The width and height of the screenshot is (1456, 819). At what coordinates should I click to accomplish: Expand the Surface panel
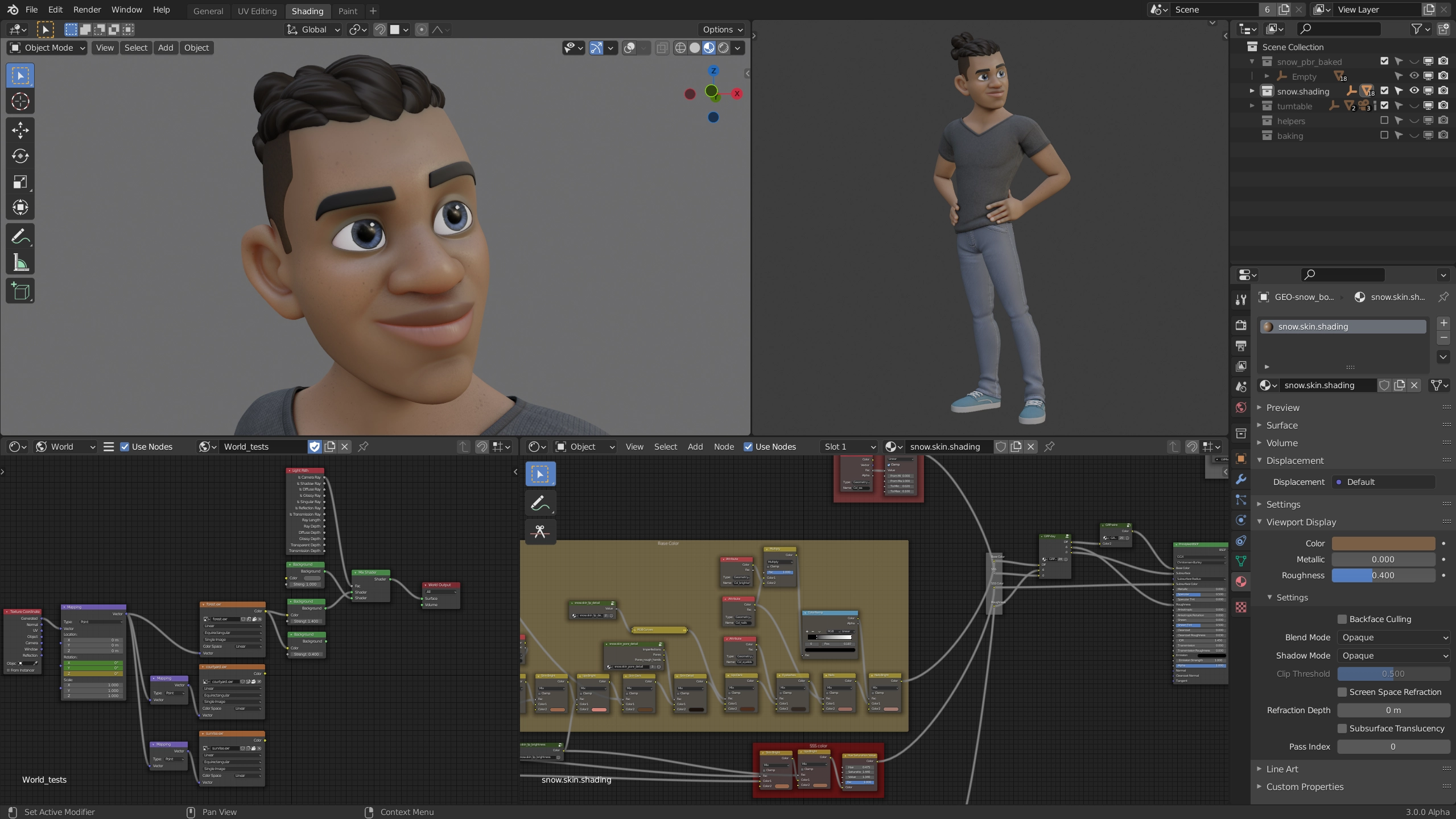[x=1282, y=425]
